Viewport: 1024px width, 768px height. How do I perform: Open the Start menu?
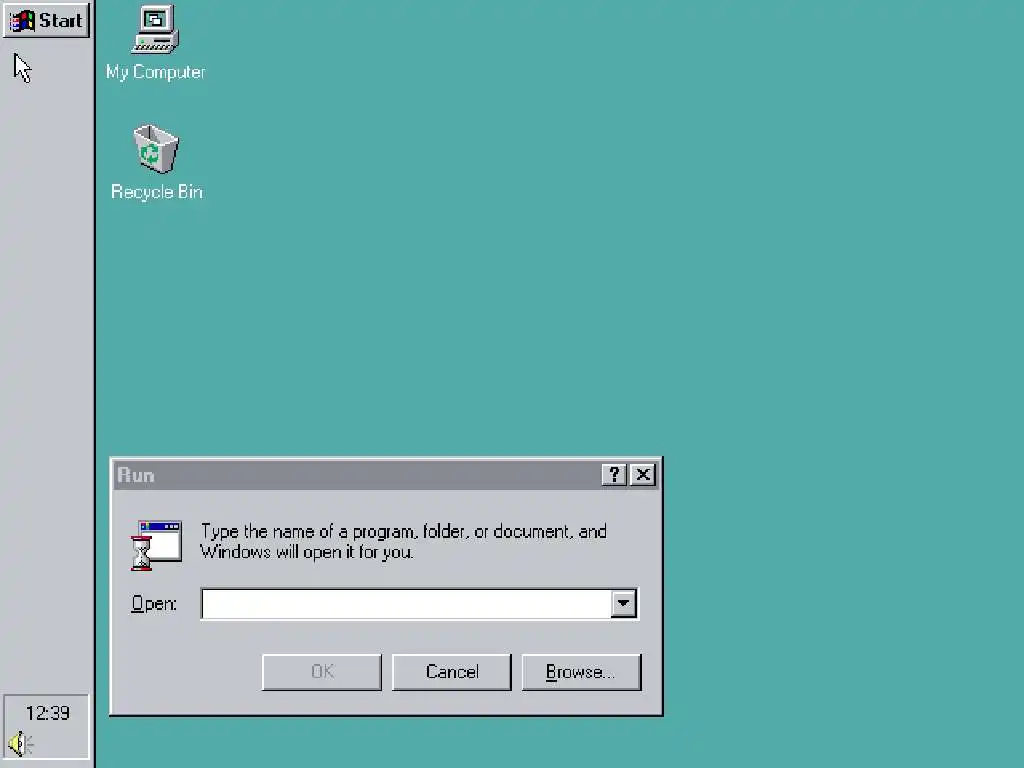pos(46,20)
